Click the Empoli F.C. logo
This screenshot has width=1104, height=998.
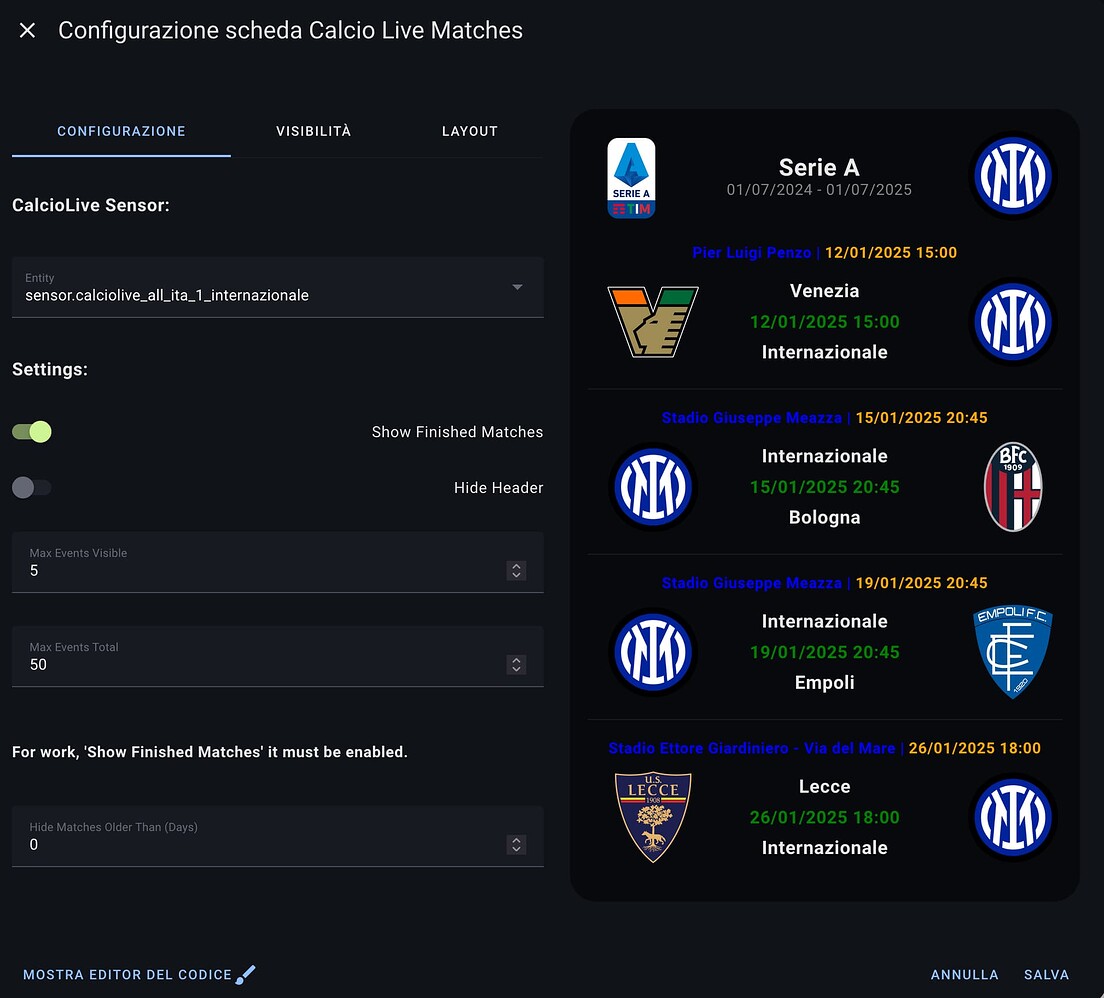1013,651
